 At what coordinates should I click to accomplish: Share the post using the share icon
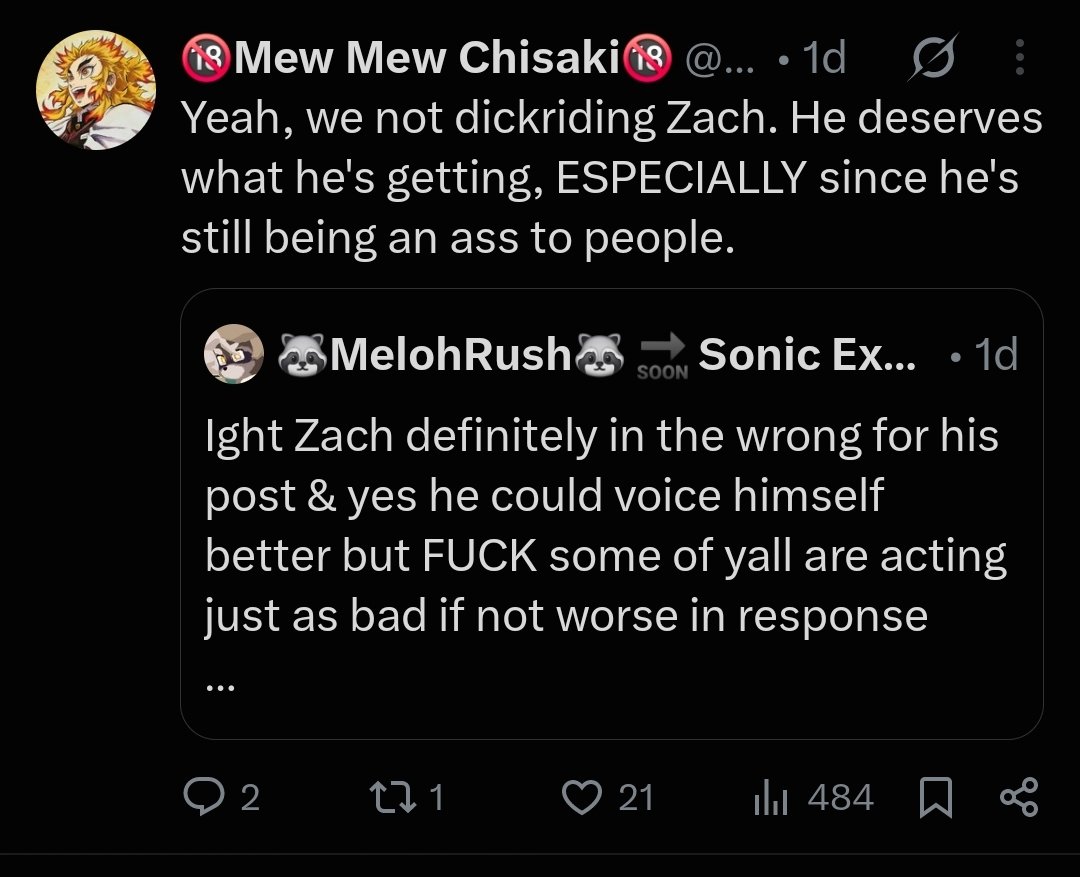[x=1019, y=797]
